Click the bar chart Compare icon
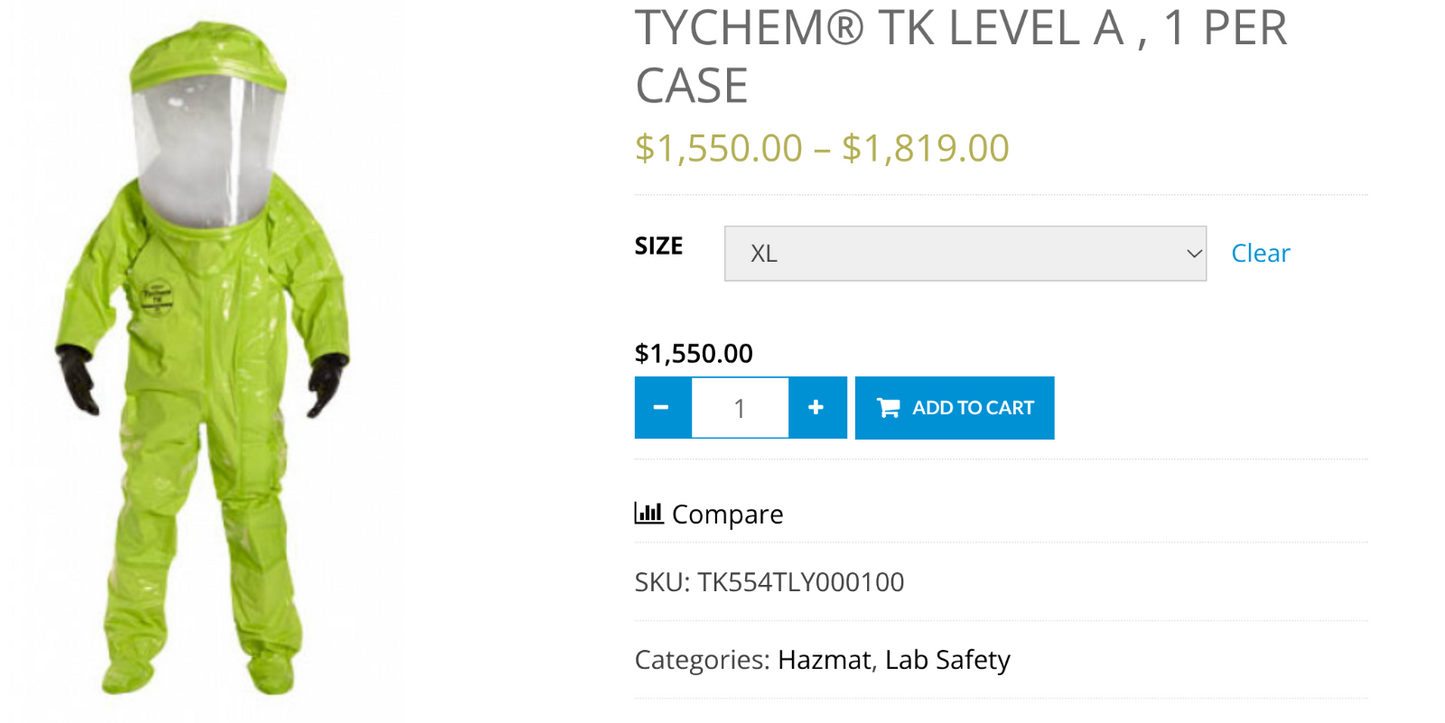 pos(648,512)
